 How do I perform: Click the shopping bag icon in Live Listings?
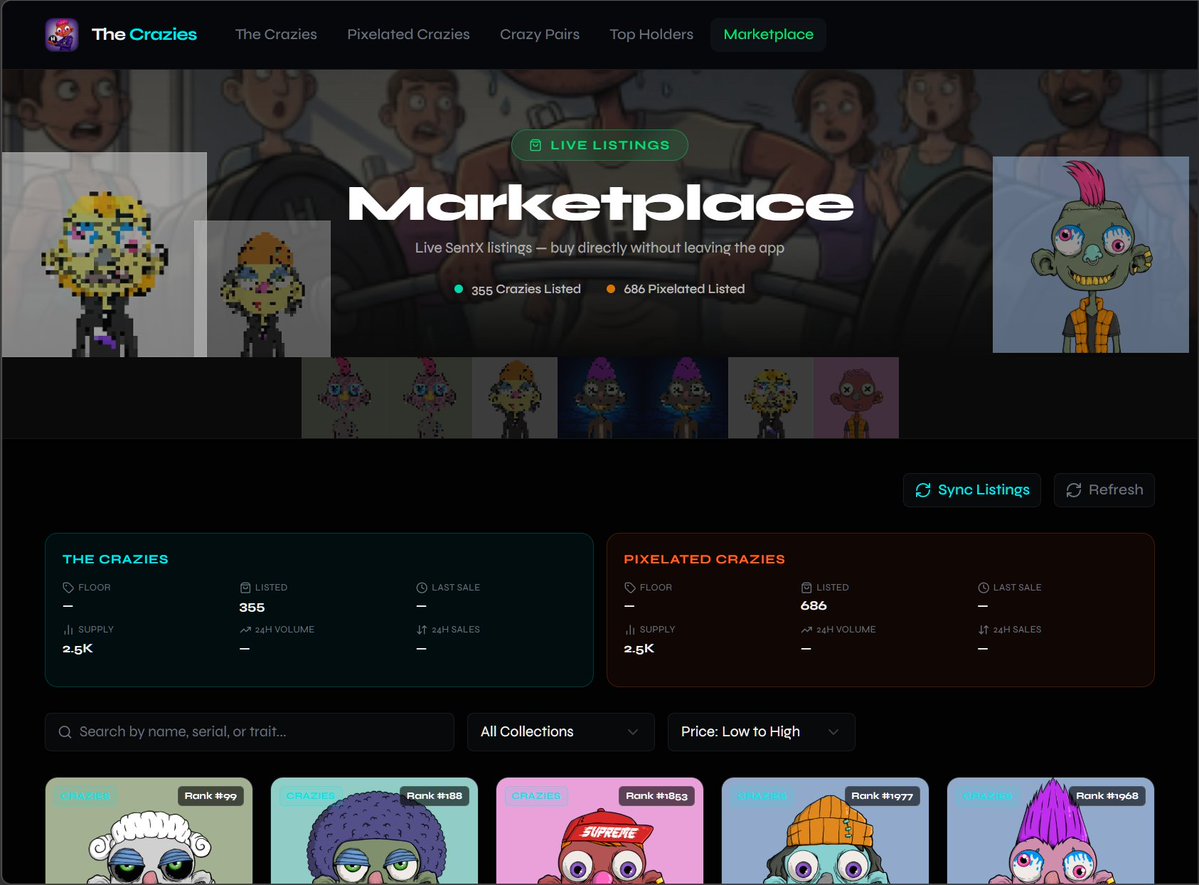[x=535, y=145]
